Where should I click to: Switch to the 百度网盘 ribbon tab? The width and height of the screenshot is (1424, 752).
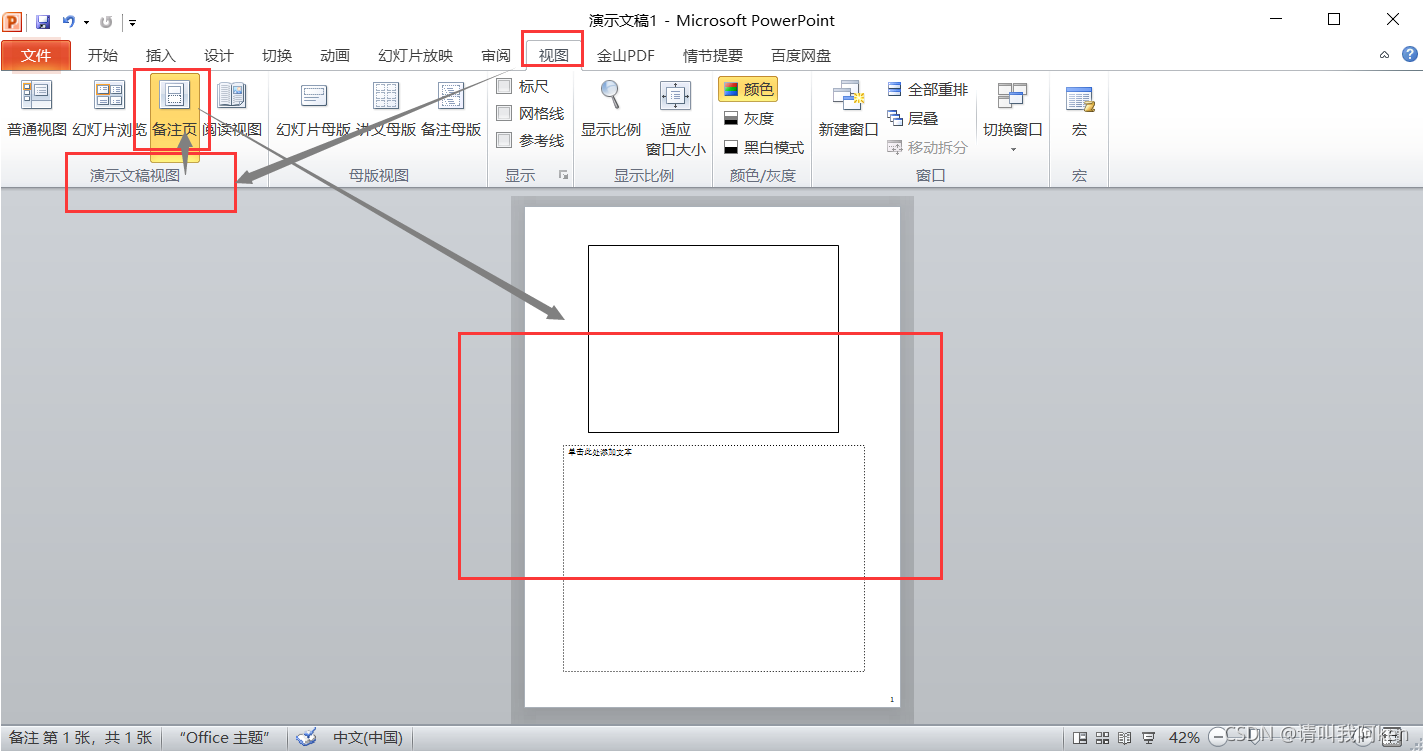tap(801, 56)
